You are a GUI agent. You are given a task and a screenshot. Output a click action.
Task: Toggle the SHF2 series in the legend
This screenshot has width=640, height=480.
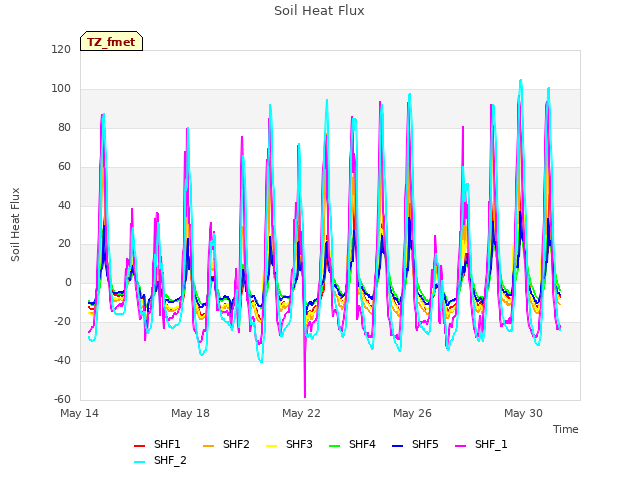tap(227, 444)
